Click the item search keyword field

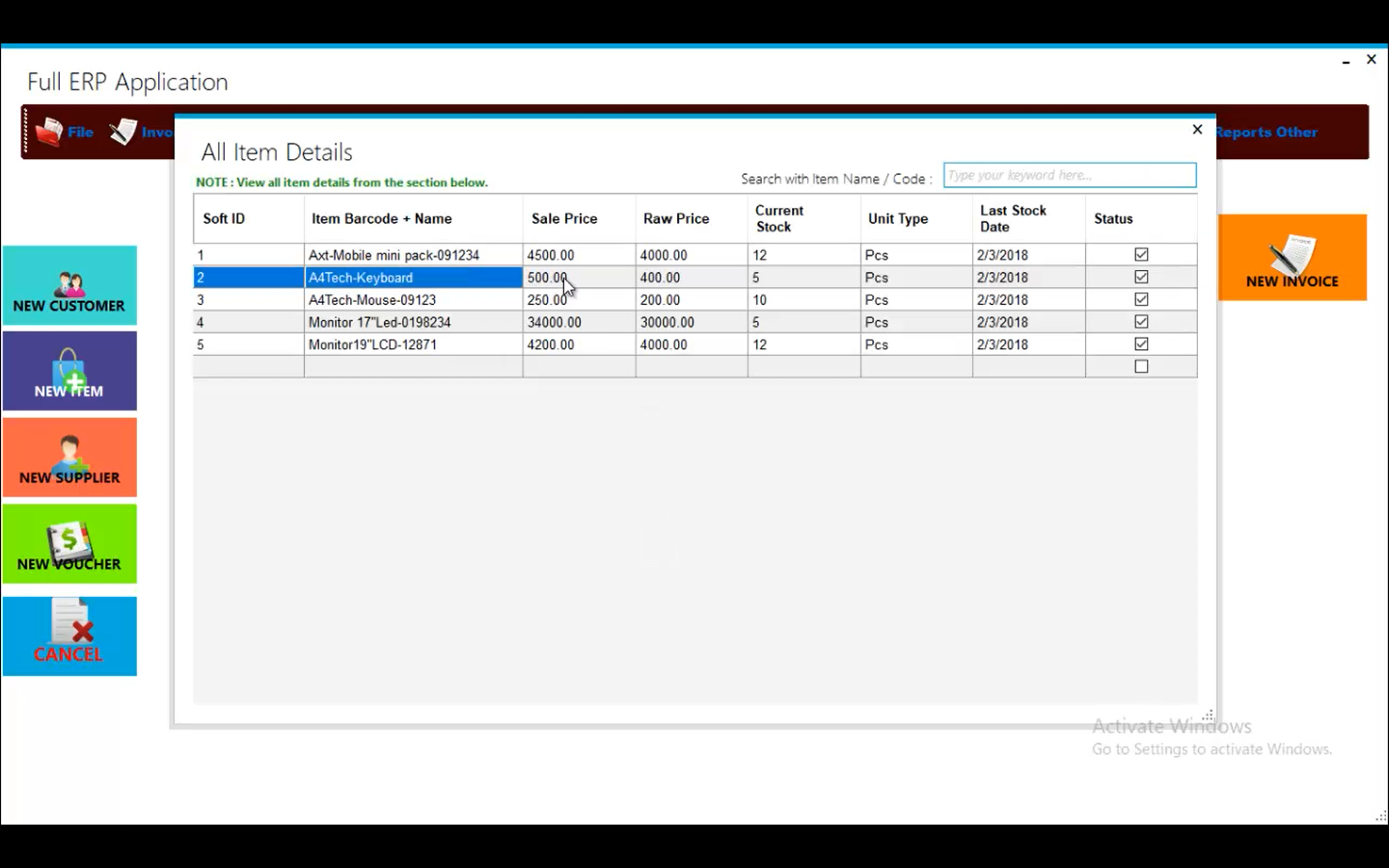pyautogui.click(x=1069, y=175)
